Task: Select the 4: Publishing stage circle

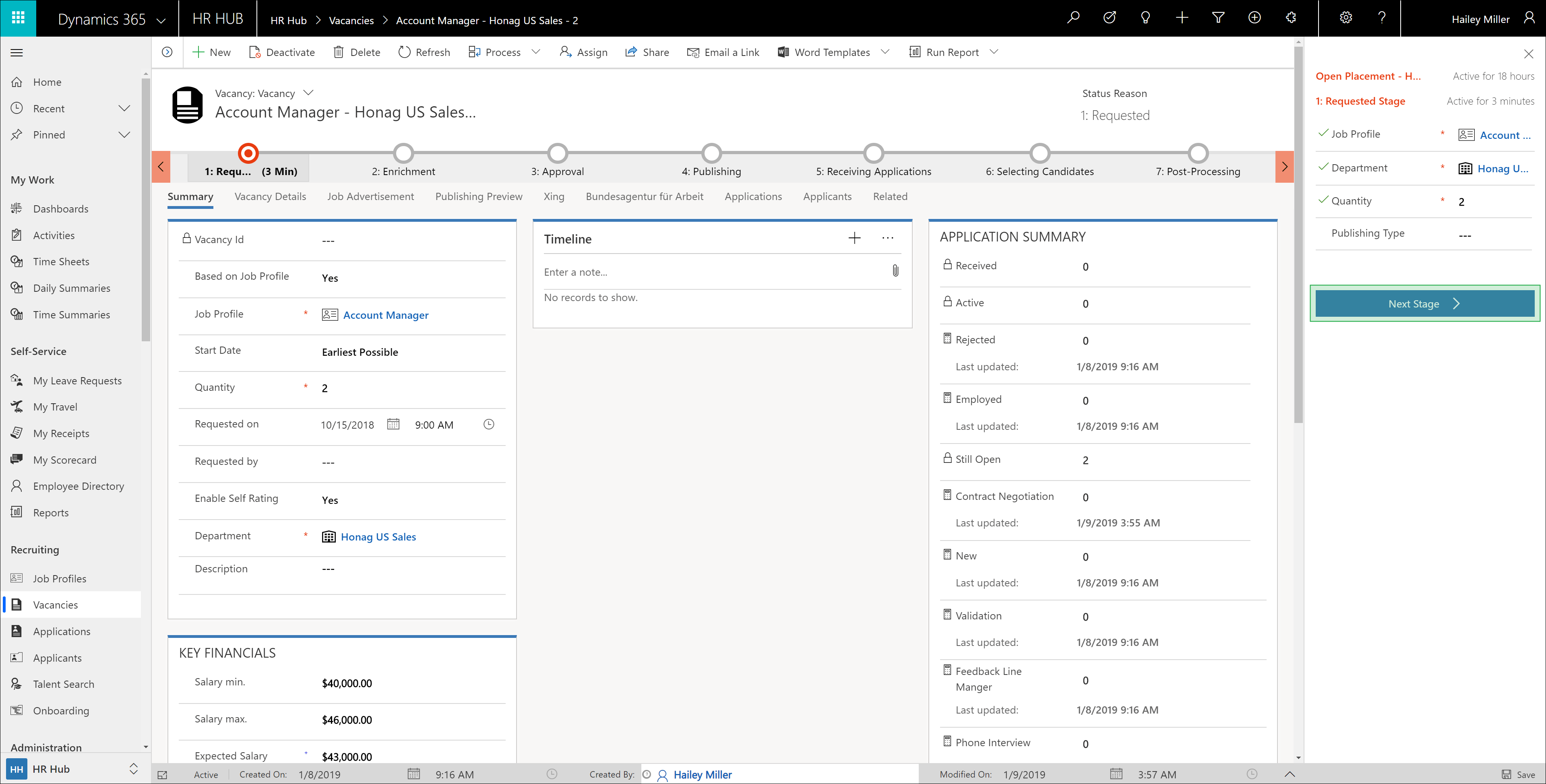Action: coord(711,153)
